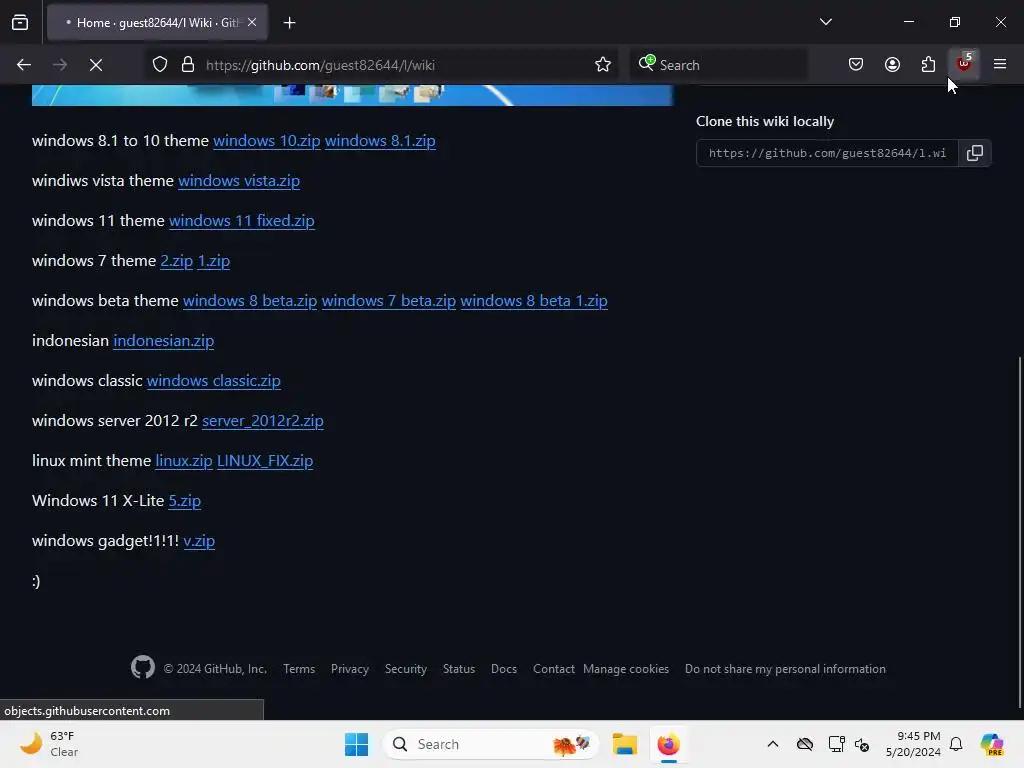Launch Copilot preview from taskbar
Screen dimensions: 1024x768
(992, 744)
